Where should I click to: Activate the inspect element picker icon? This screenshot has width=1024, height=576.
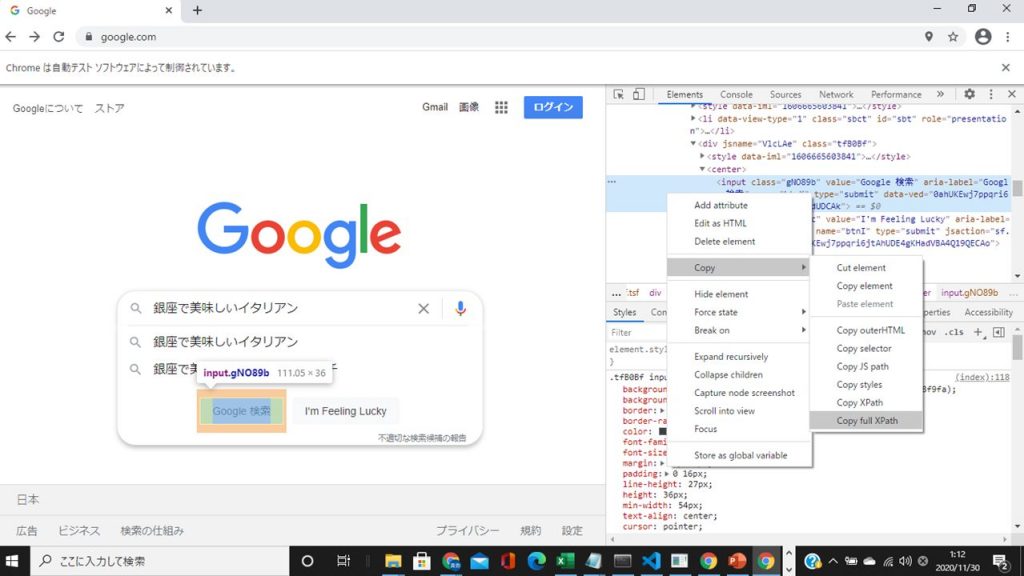618,94
